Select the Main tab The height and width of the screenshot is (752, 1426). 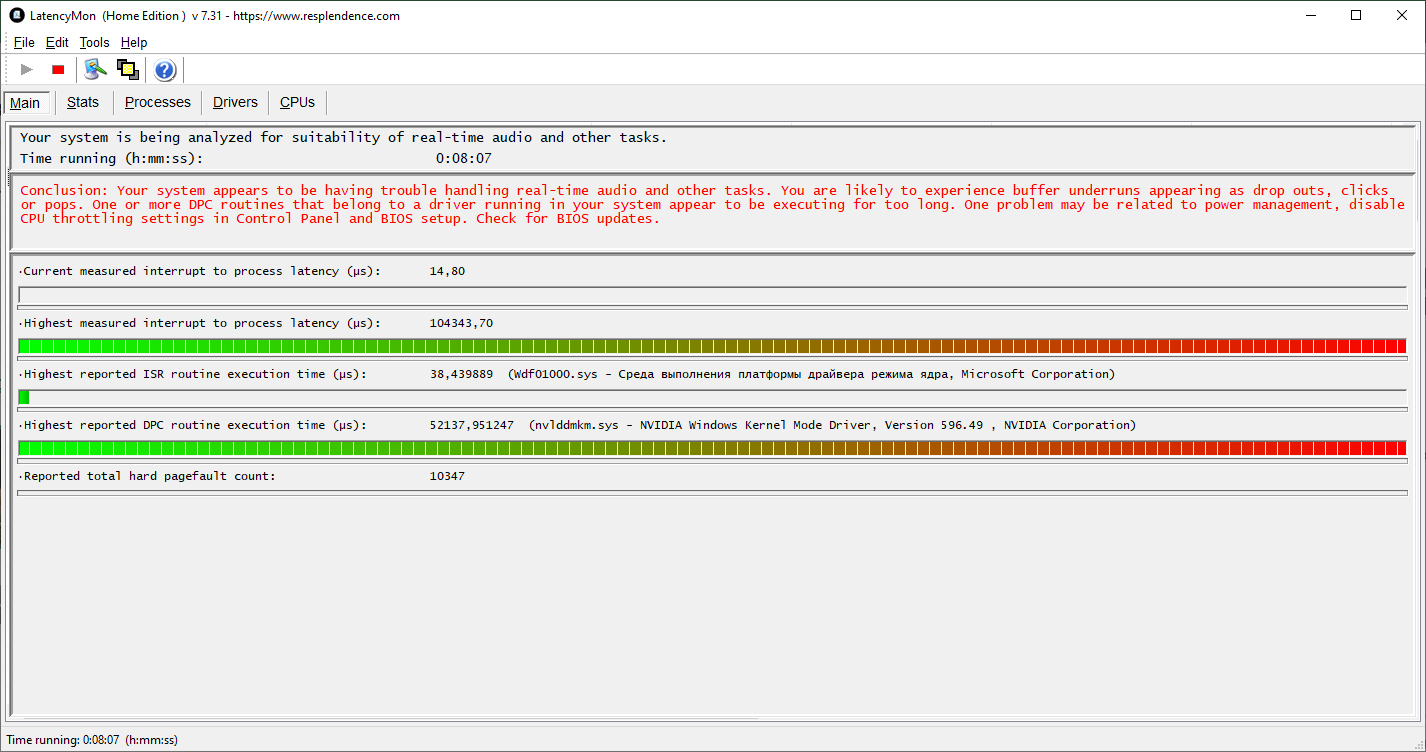click(x=25, y=103)
